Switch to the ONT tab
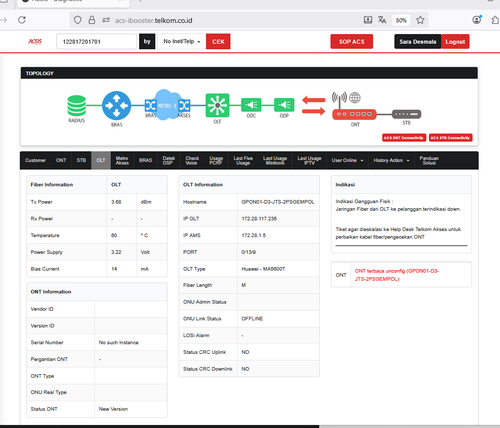The image size is (500, 428). 61,160
